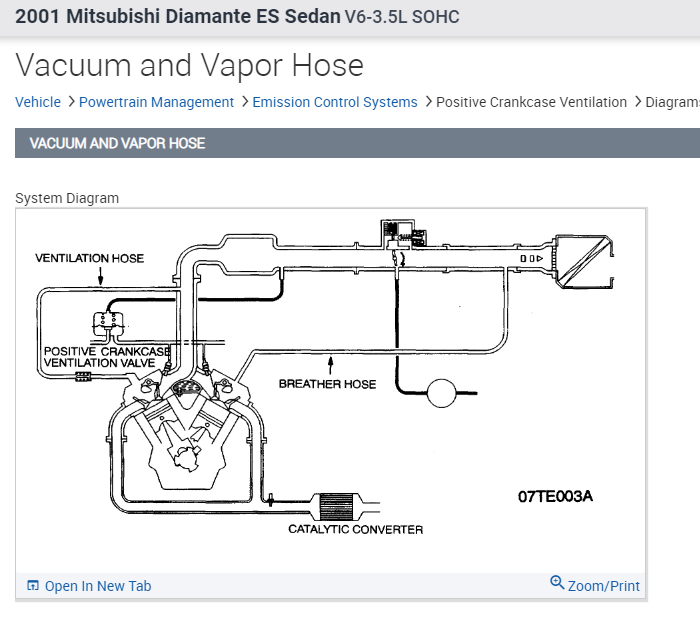Click the VENTILATION HOSE label in diagram

(x=89, y=258)
